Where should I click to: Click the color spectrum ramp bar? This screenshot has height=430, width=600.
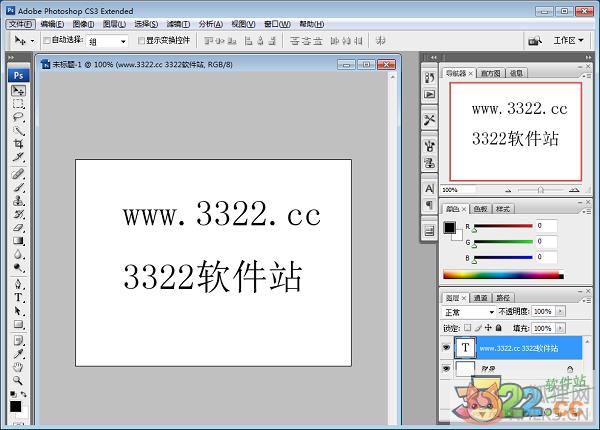(503, 274)
